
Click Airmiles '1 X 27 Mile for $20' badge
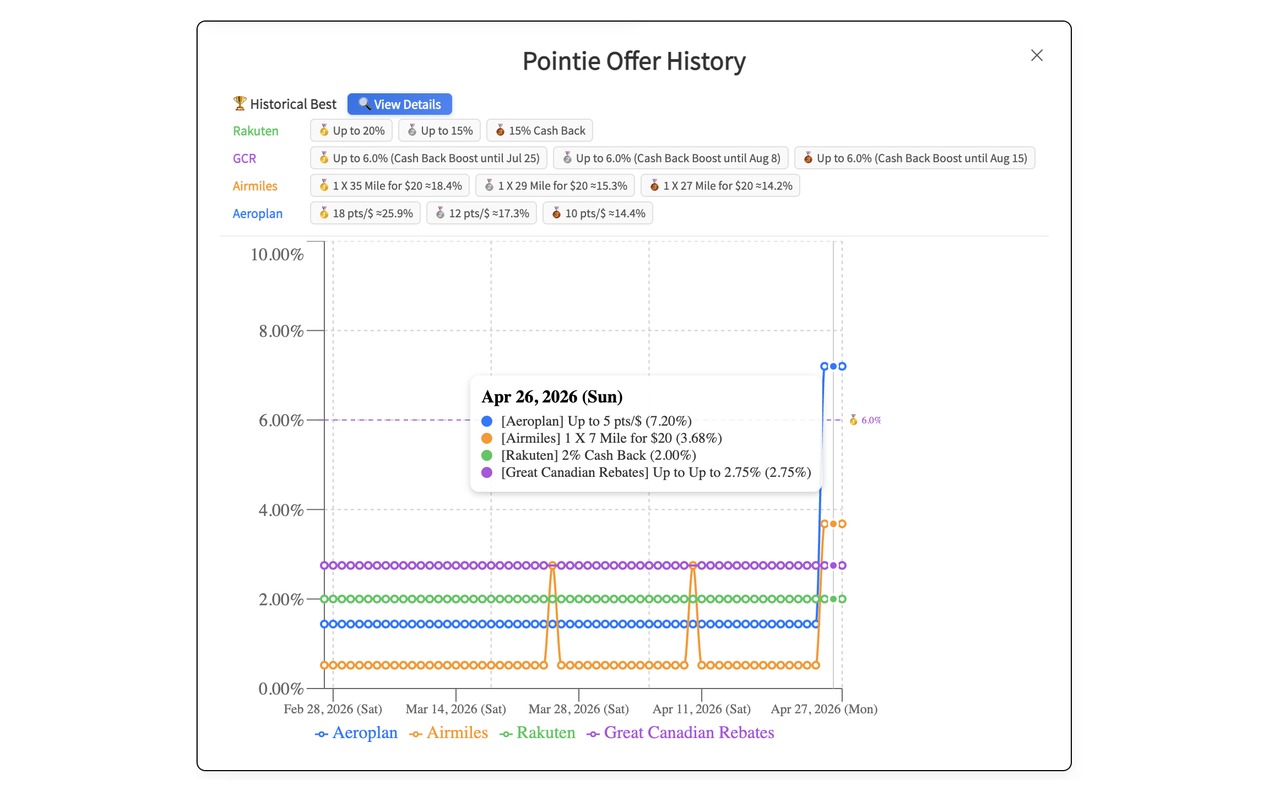tap(720, 186)
